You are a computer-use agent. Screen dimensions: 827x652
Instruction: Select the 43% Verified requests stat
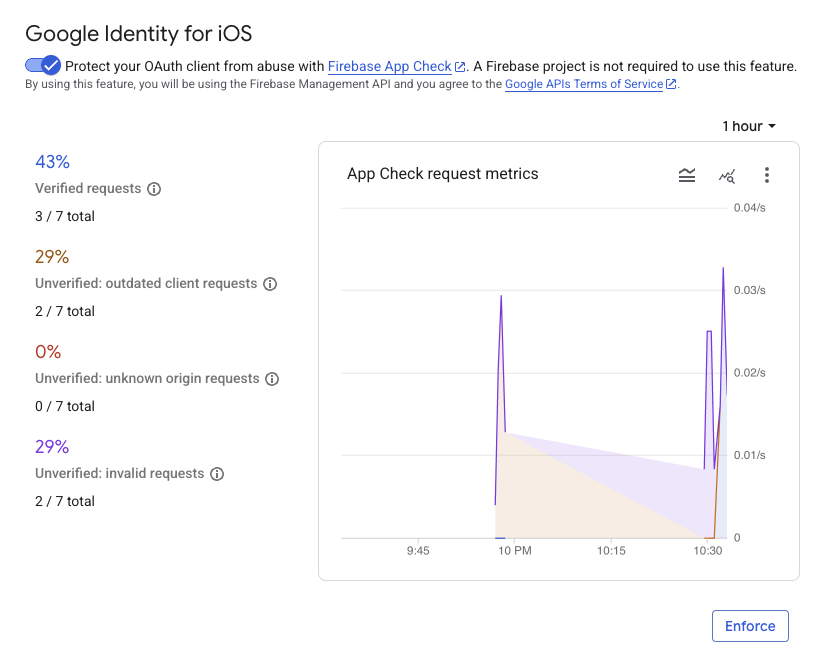pyautogui.click(x=52, y=161)
